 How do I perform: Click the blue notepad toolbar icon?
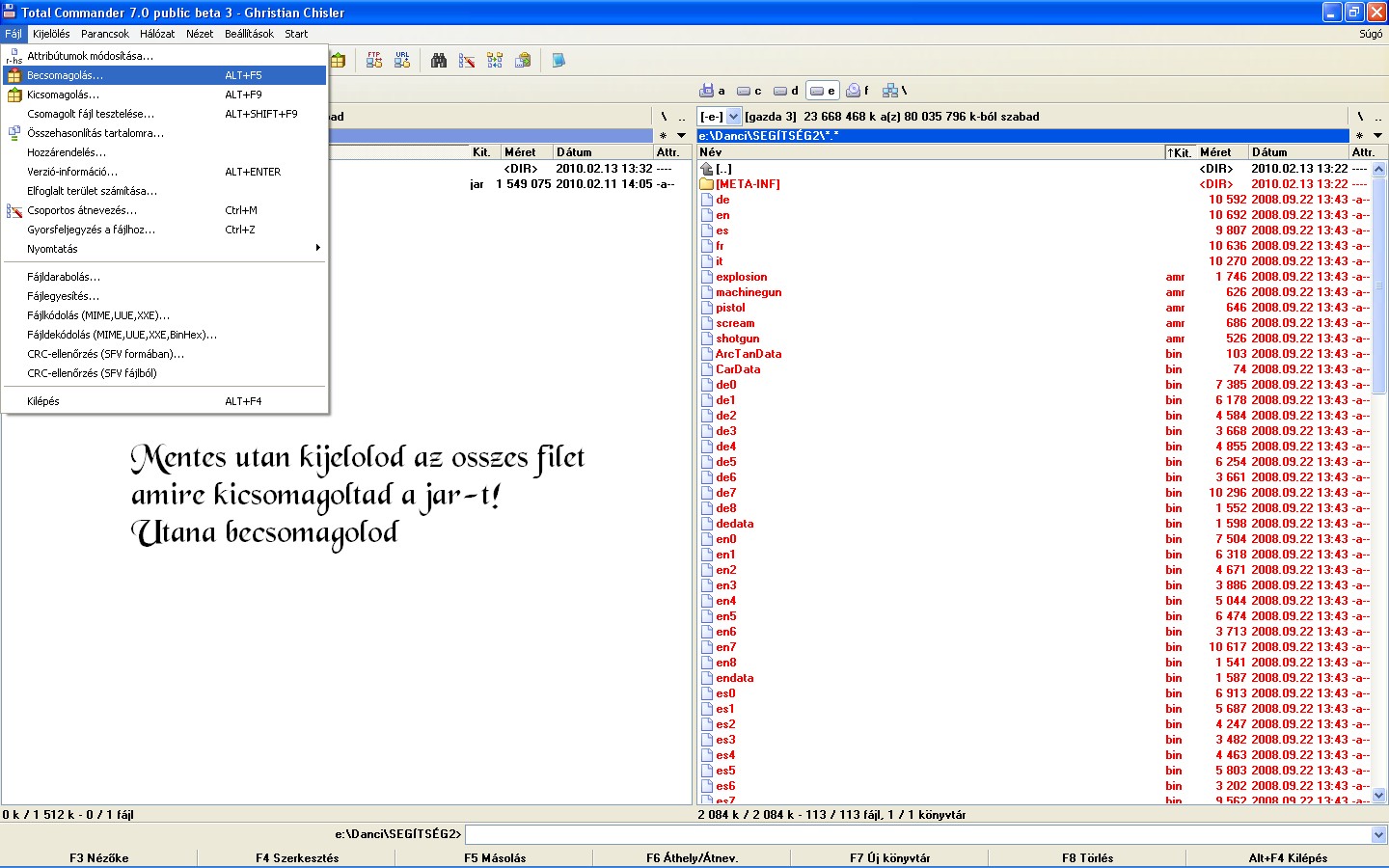click(558, 61)
